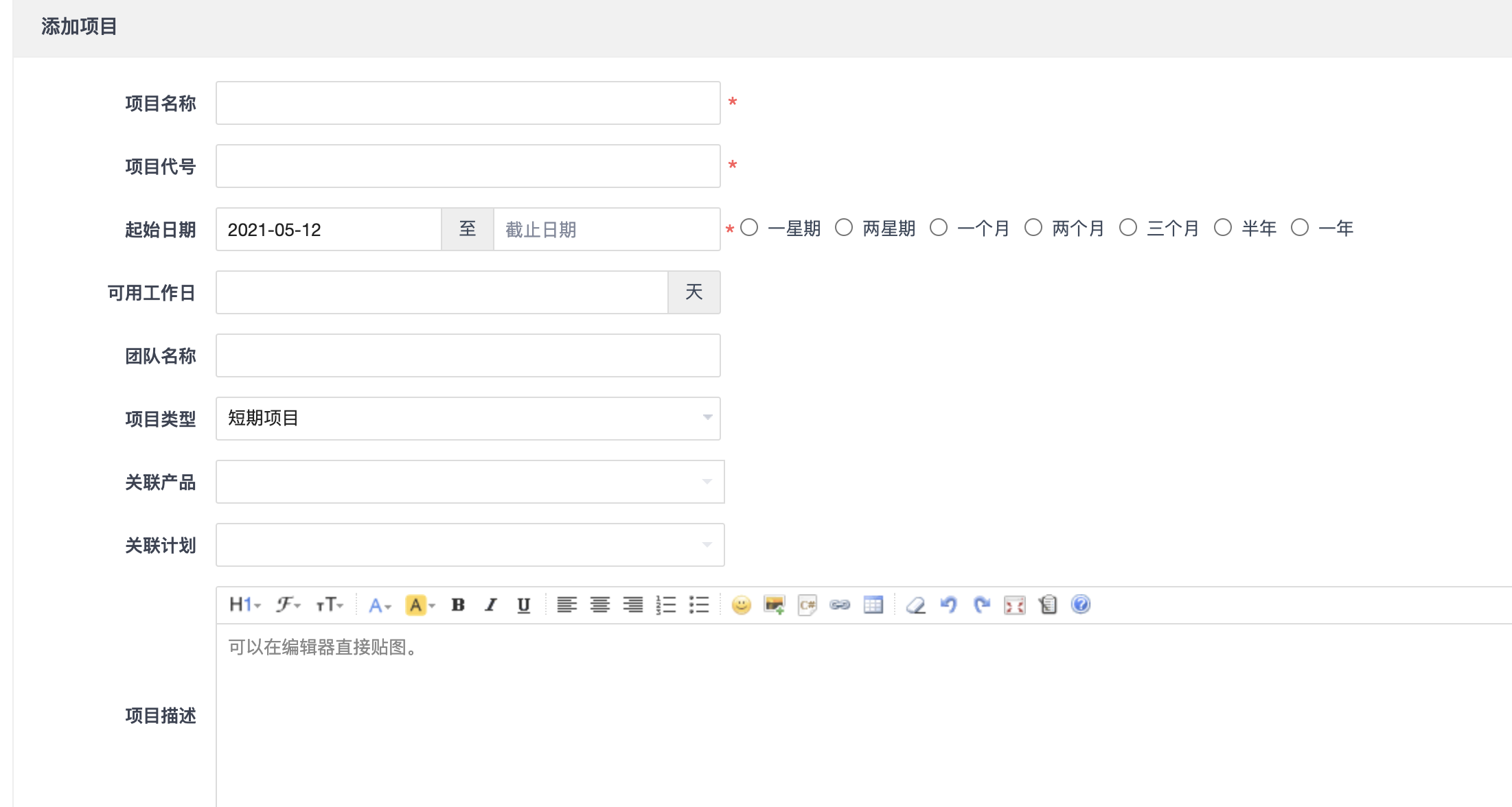Image resolution: width=1512 pixels, height=807 pixels.
Task: Open editor help question-mark icon
Action: coord(1080,604)
